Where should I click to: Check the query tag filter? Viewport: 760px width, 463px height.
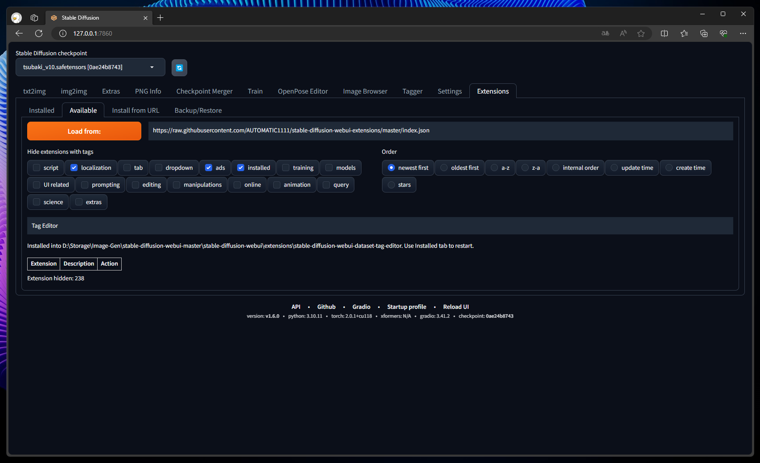click(326, 185)
